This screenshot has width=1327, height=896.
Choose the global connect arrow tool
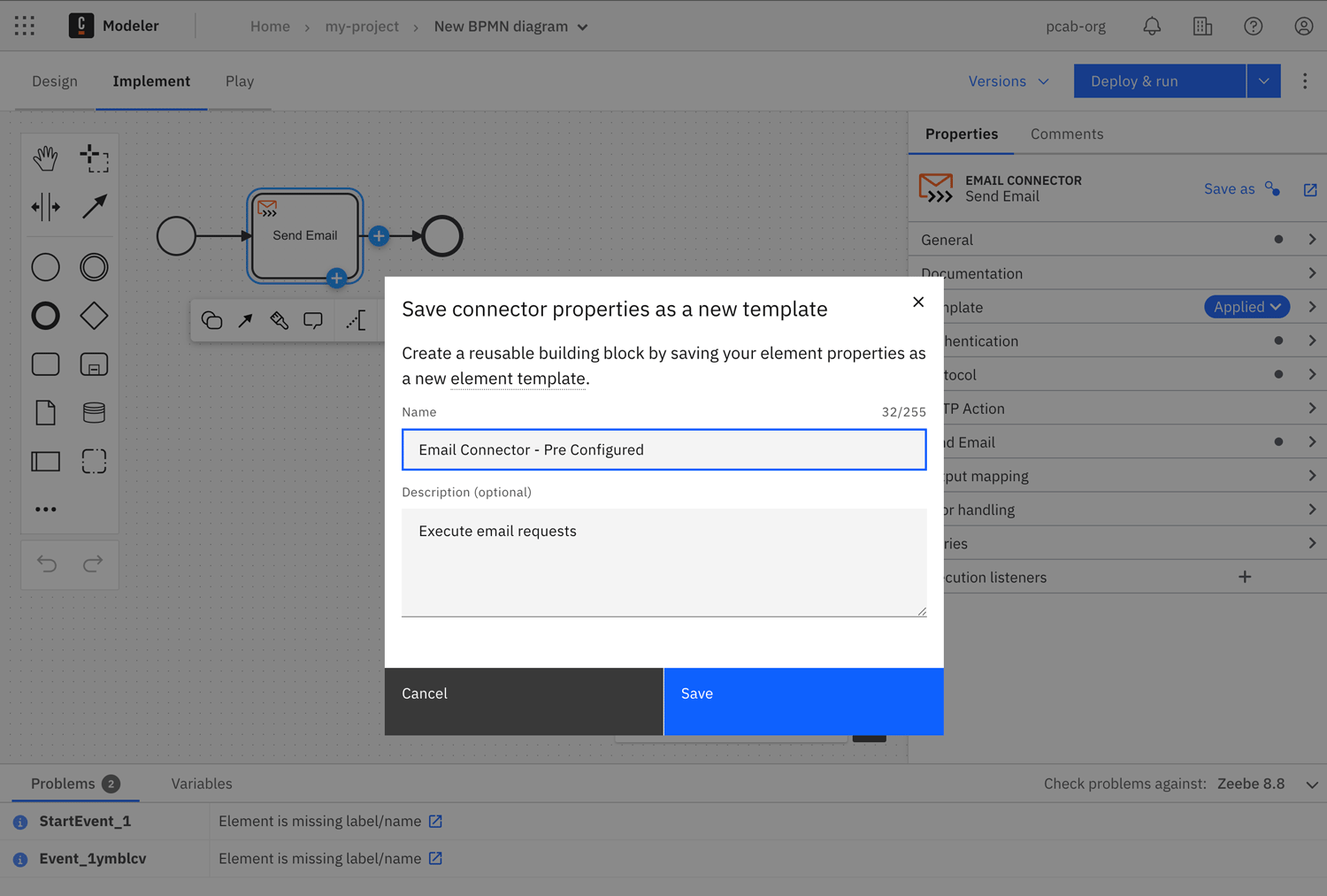click(94, 207)
